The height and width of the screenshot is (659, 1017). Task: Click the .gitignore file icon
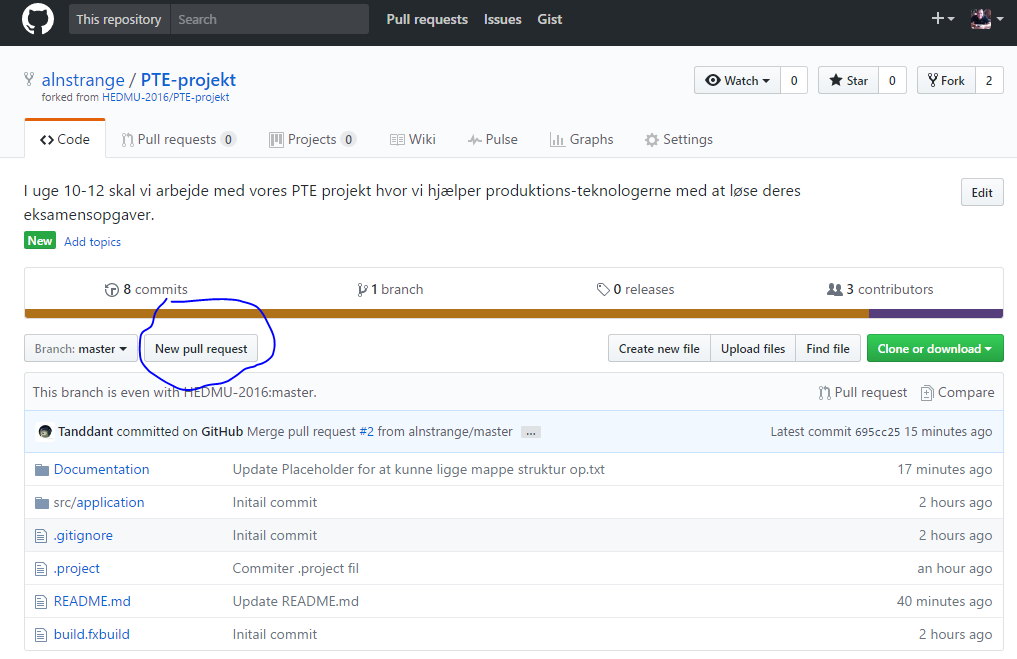point(41,536)
